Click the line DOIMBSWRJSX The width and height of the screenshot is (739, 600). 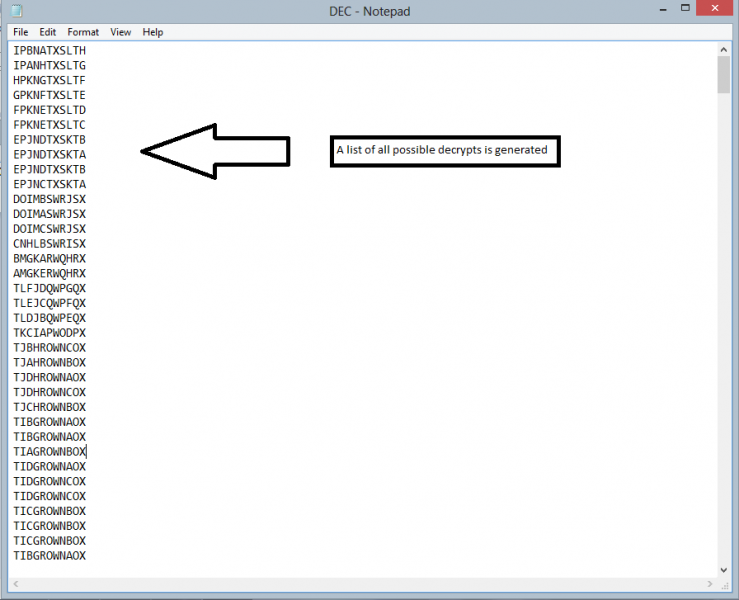click(50, 199)
